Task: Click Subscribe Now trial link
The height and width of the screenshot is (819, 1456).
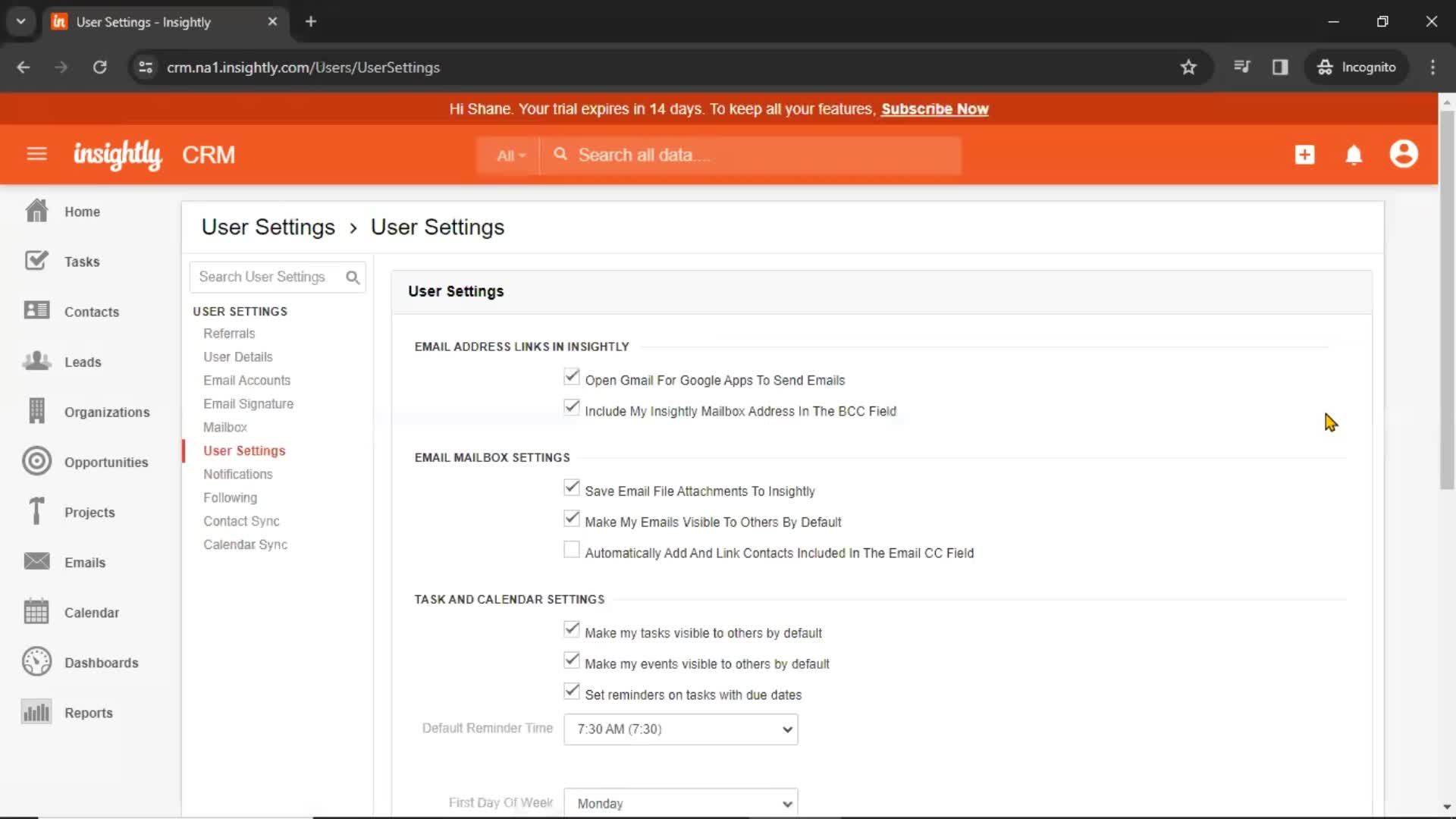Action: [x=934, y=108]
